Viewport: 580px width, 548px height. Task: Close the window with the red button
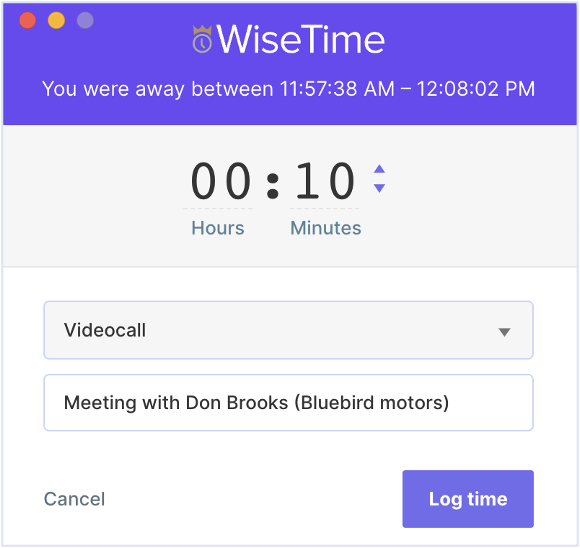tap(27, 20)
